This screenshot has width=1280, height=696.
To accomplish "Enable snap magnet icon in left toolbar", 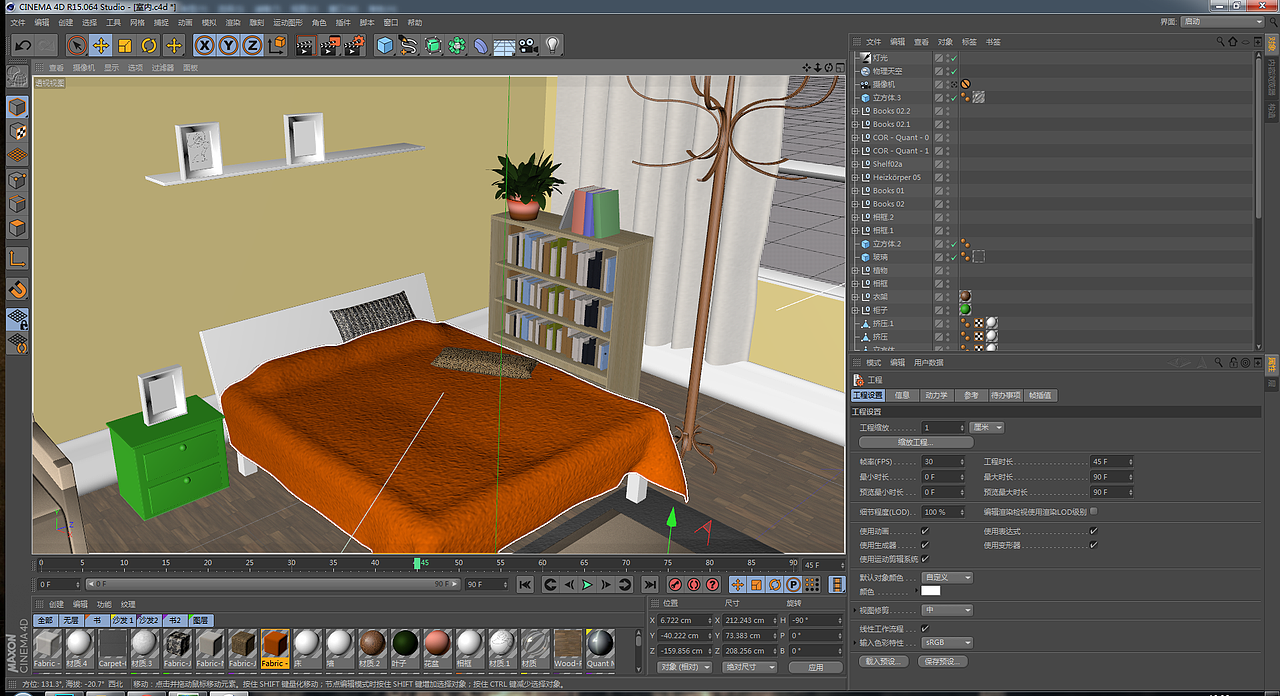I will click(17, 290).
